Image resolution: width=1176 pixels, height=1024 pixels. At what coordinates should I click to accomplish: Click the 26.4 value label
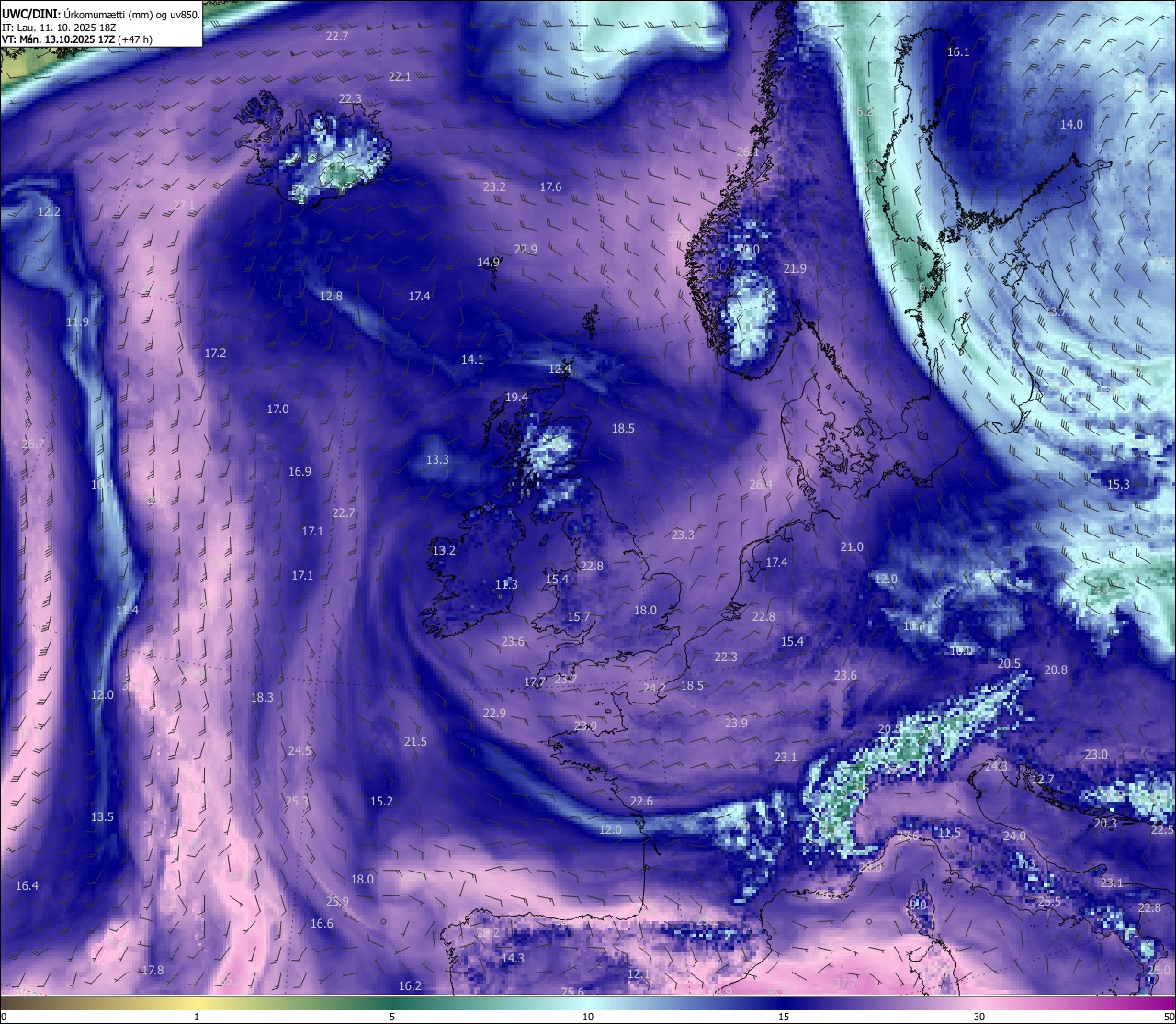click(x=761, y=485)
